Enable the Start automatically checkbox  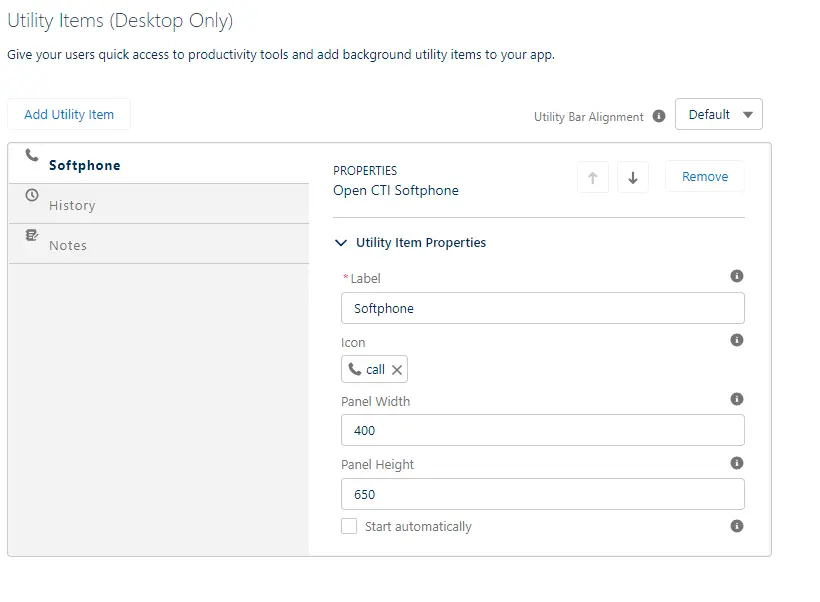coord(349,526)
